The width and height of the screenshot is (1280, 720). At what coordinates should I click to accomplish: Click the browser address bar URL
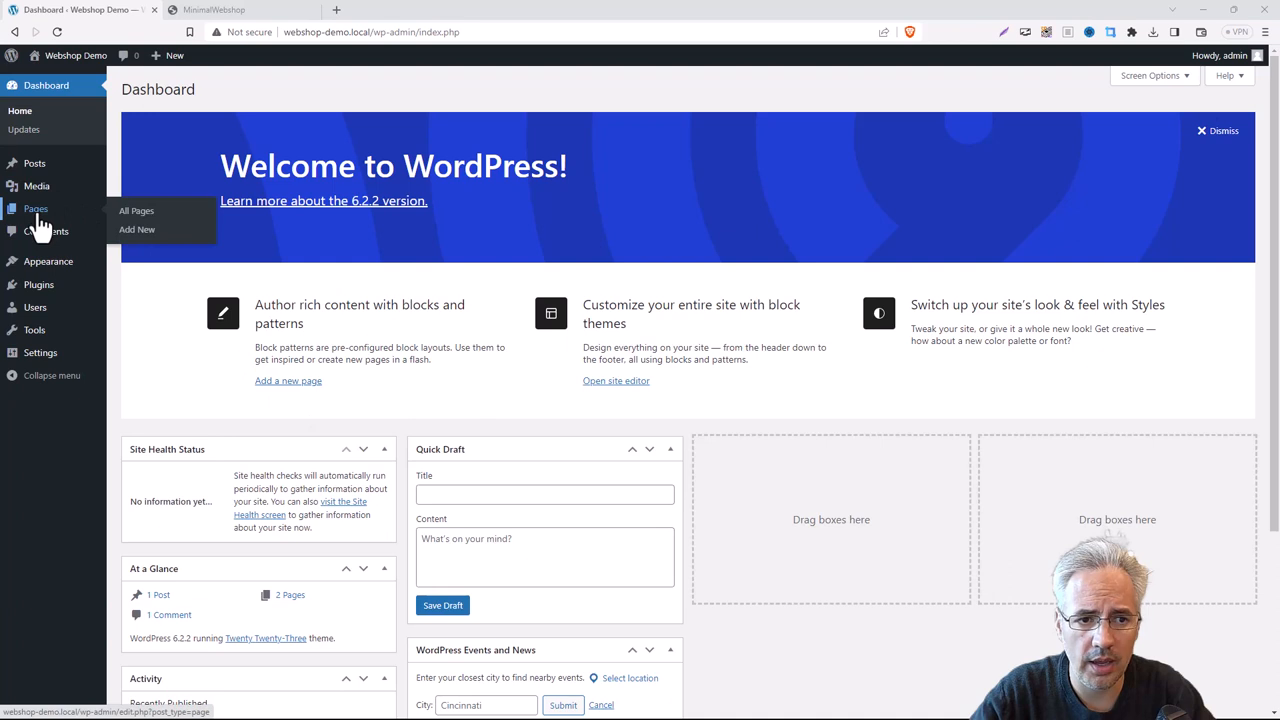[371, 32]
